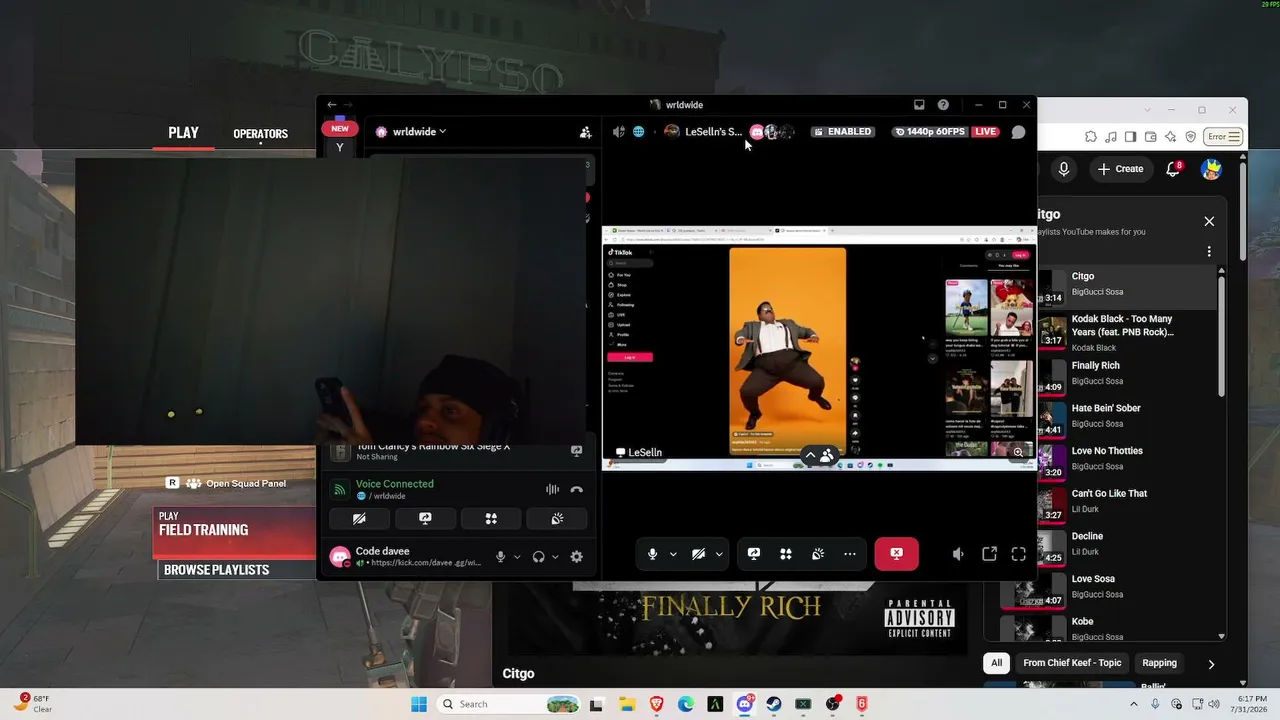Expand microphone options arrow in call controls
The image size is (1280, 720).
coord(673,554)
